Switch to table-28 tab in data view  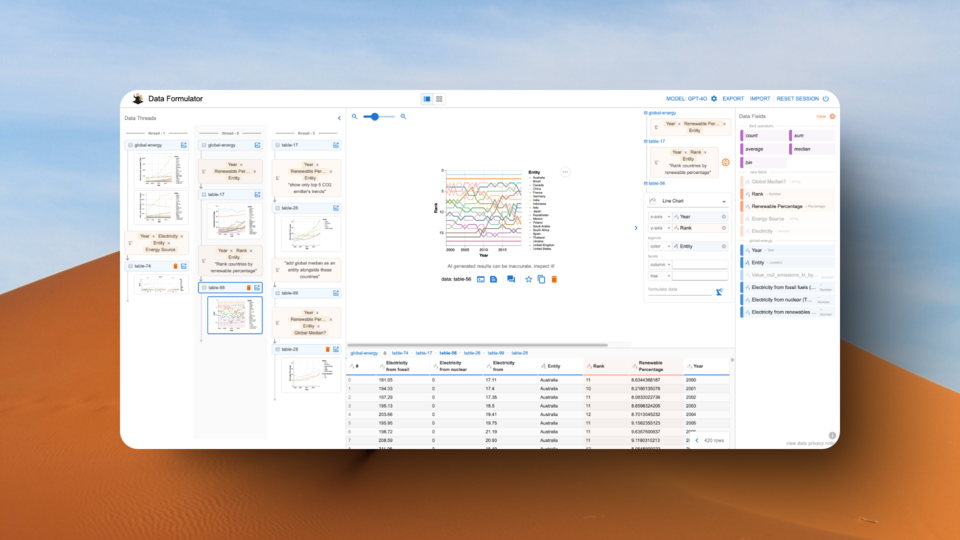point(520,353)
